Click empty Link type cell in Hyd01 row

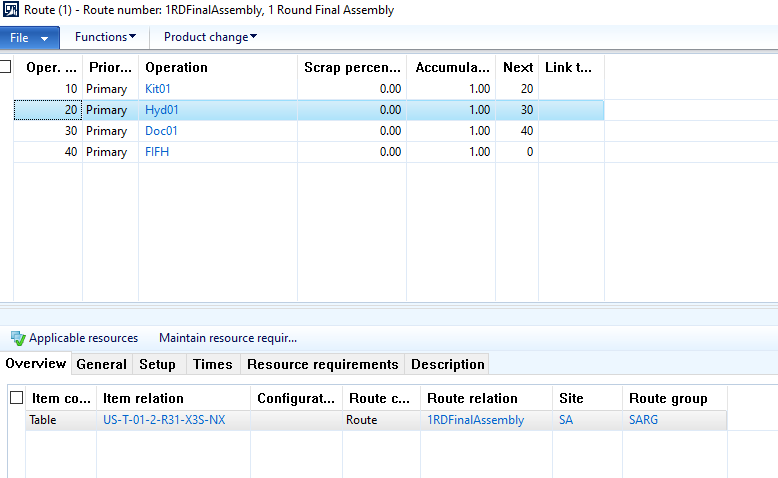[571, 110]
